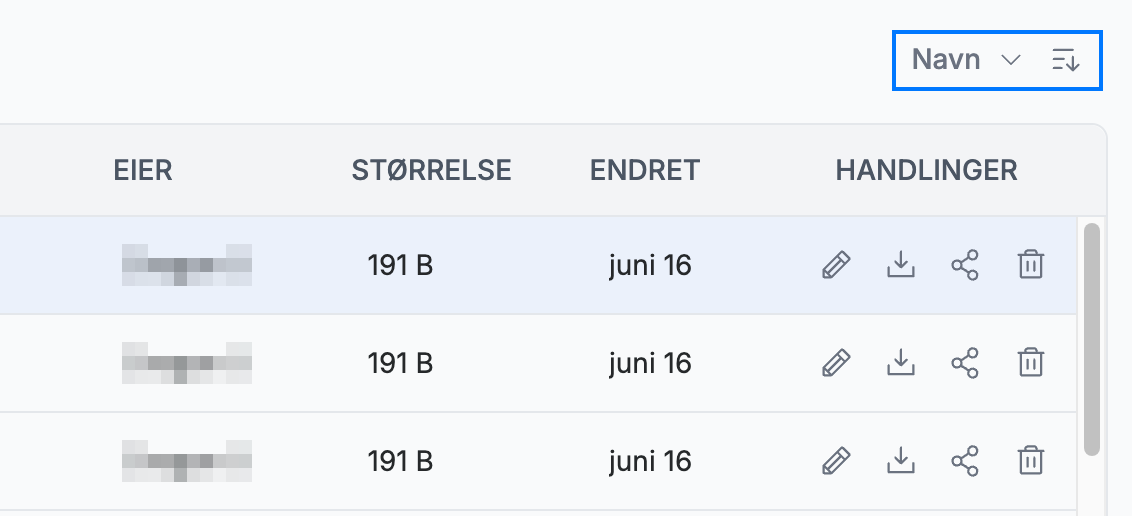Sort by the STØRRELSE column header
The width and height of the screenshot is (1132, 516).
point(431,171)
